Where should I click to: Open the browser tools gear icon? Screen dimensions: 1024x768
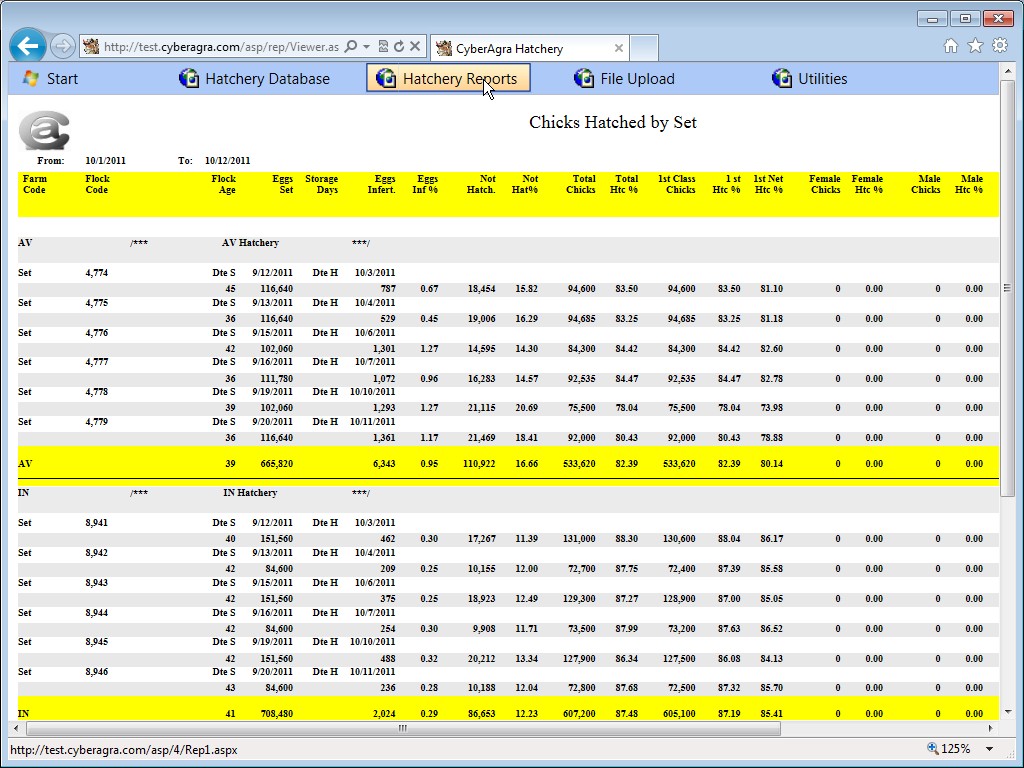tap(999, 46)
